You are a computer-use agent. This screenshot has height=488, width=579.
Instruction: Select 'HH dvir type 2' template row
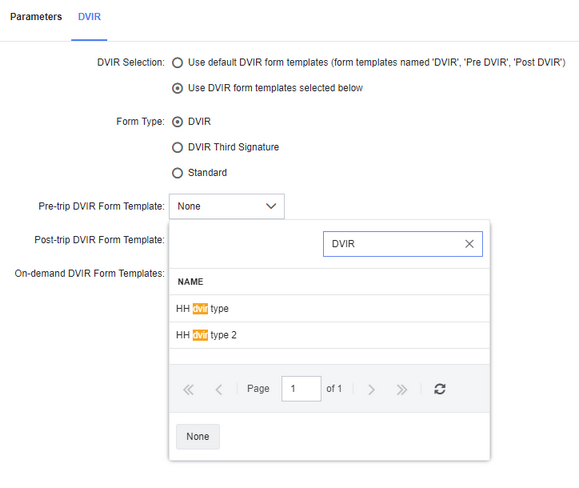tap(329, 335)
